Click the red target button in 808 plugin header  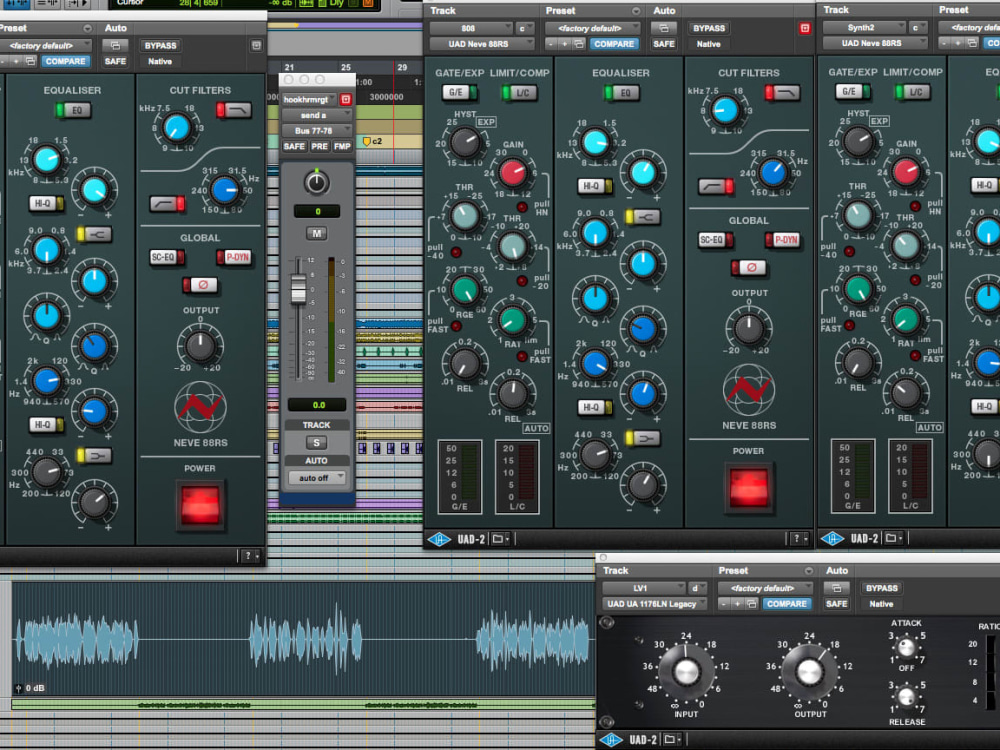pos(804,28)
